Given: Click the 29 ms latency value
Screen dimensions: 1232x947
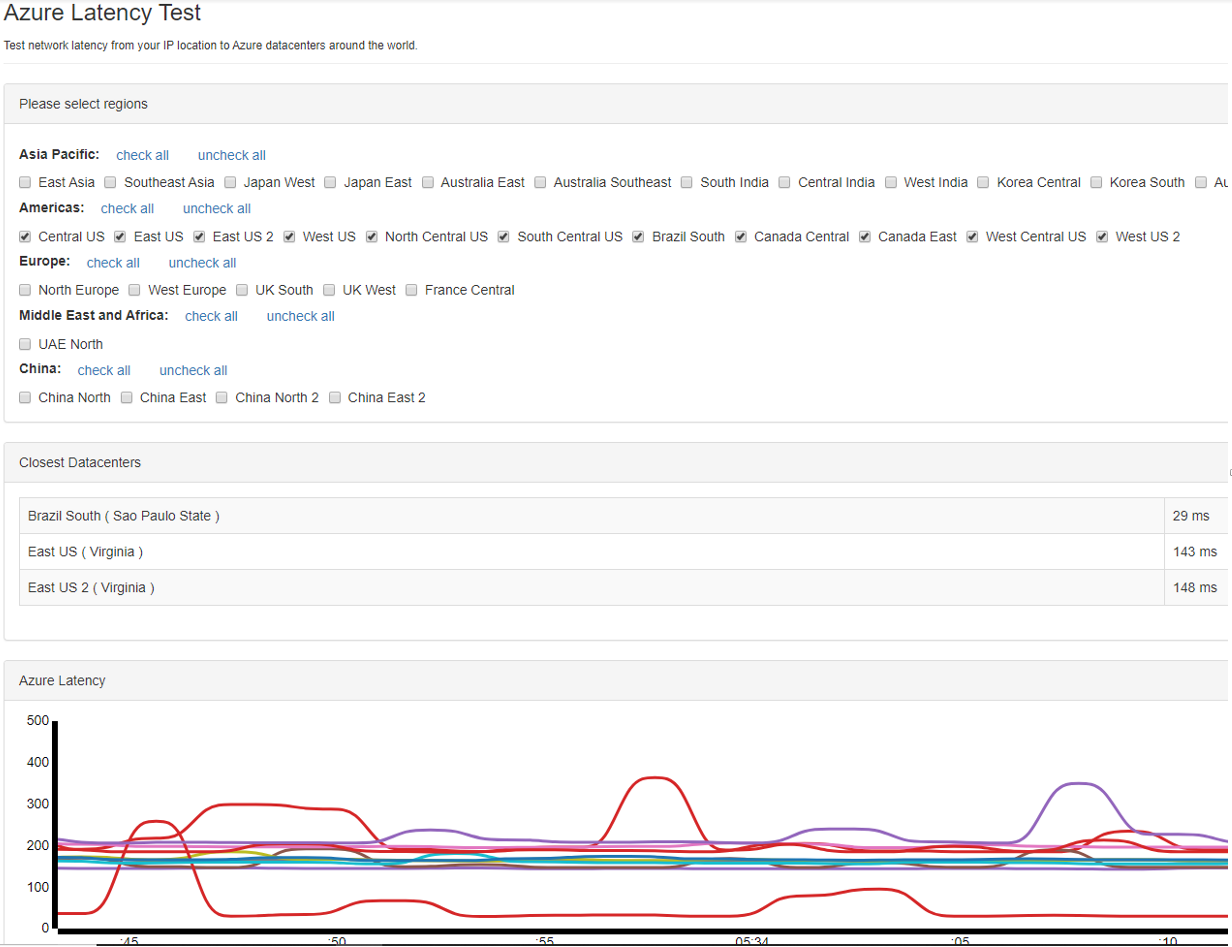Looking at the screenshot, I should pos(1191,516).
